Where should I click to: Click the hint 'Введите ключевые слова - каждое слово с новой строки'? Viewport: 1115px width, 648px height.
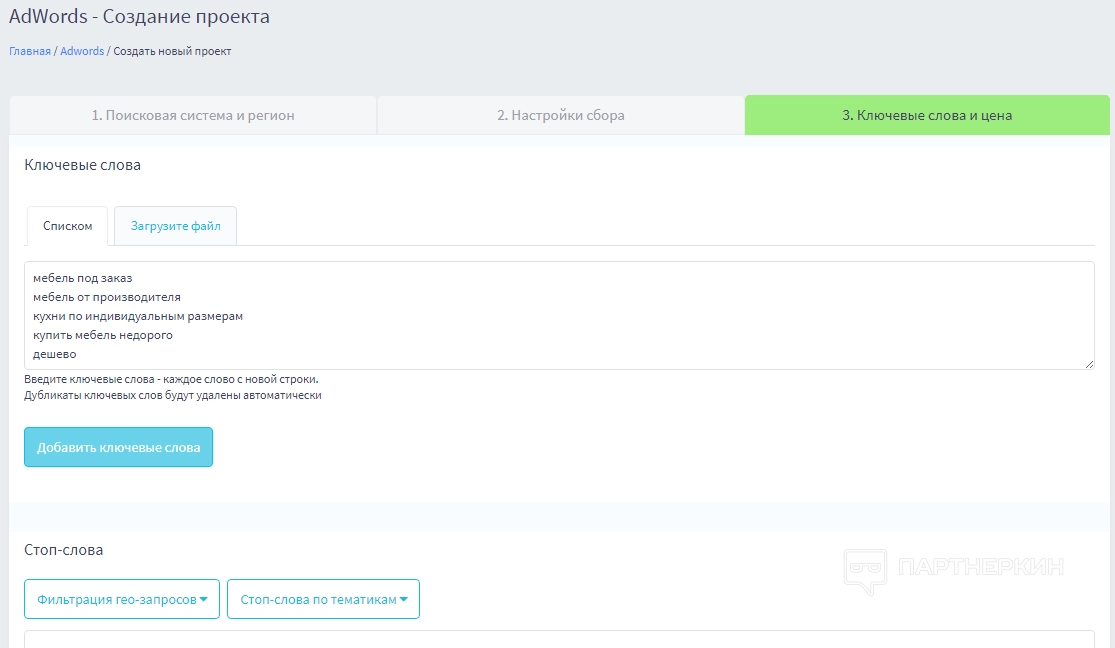click(x=171, y=379)
